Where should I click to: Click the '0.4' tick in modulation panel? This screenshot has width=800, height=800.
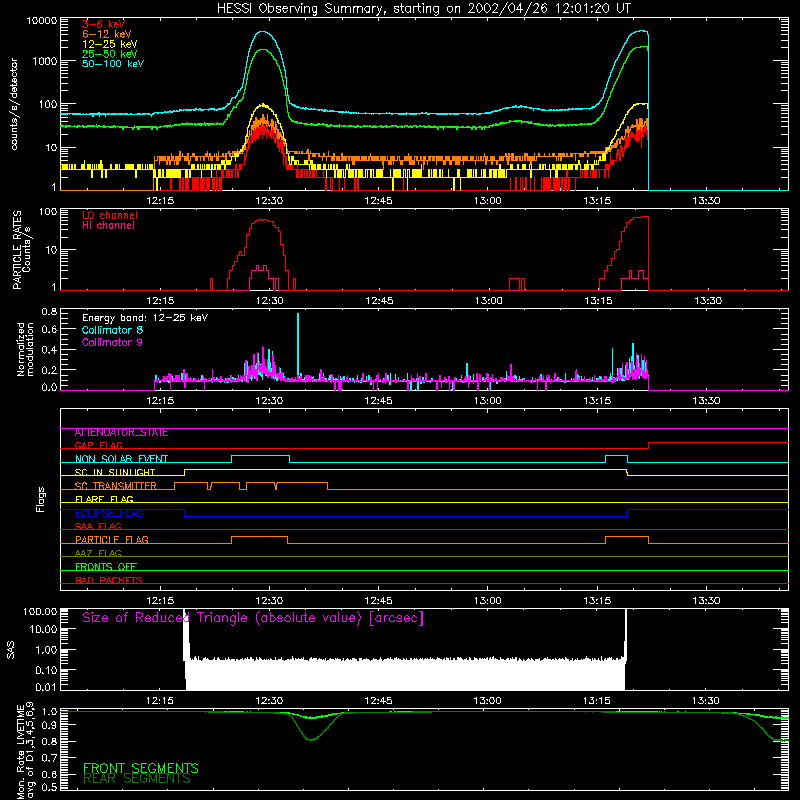tap(49, 350)
